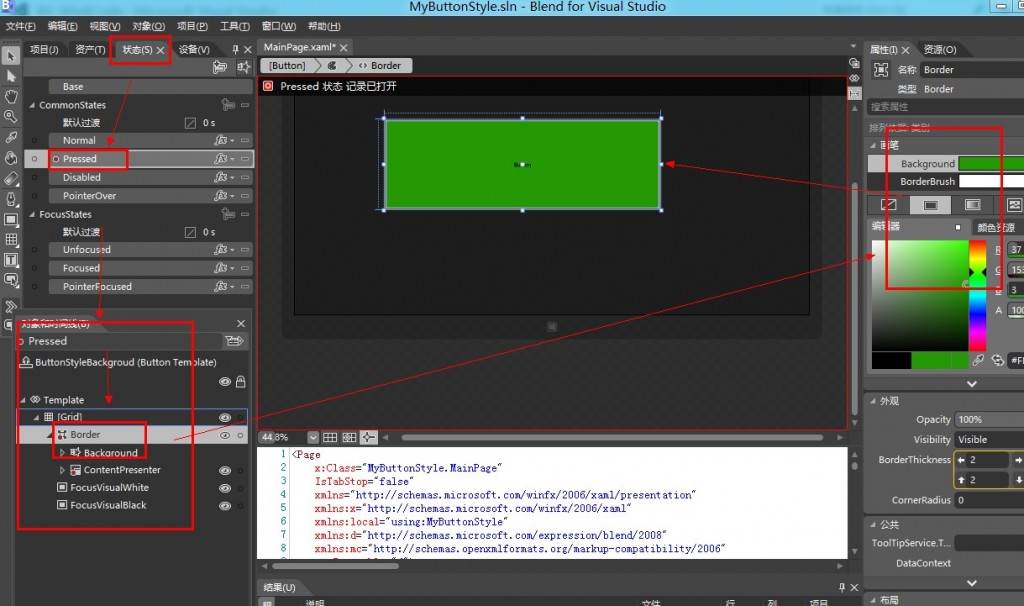Pin the States panel
Screen dimensions: 1024x606
point(235,50)
